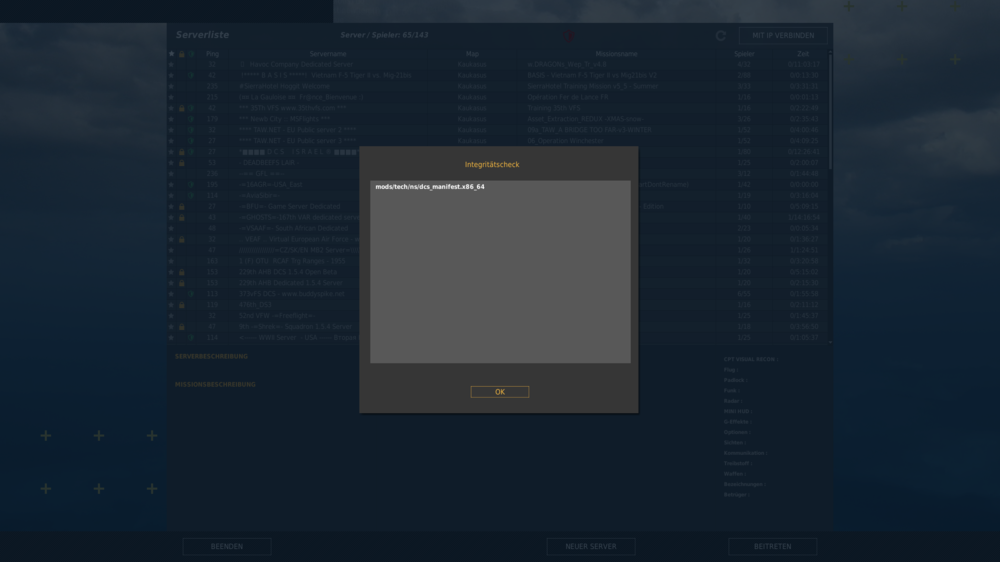
Task: Sort the list by Spieler column
Action: [744, 54]
